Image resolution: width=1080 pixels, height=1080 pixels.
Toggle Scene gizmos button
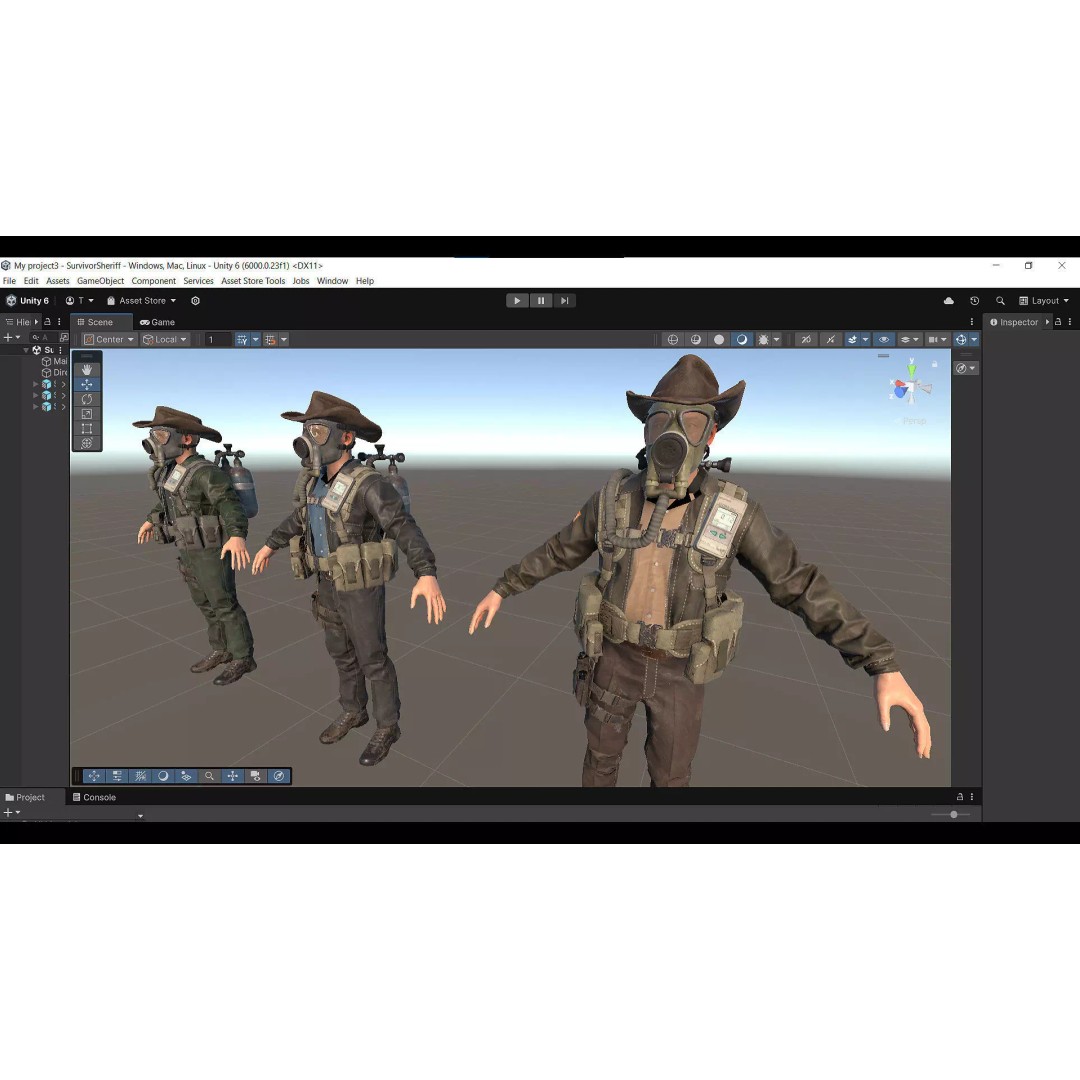pos(961,340)
